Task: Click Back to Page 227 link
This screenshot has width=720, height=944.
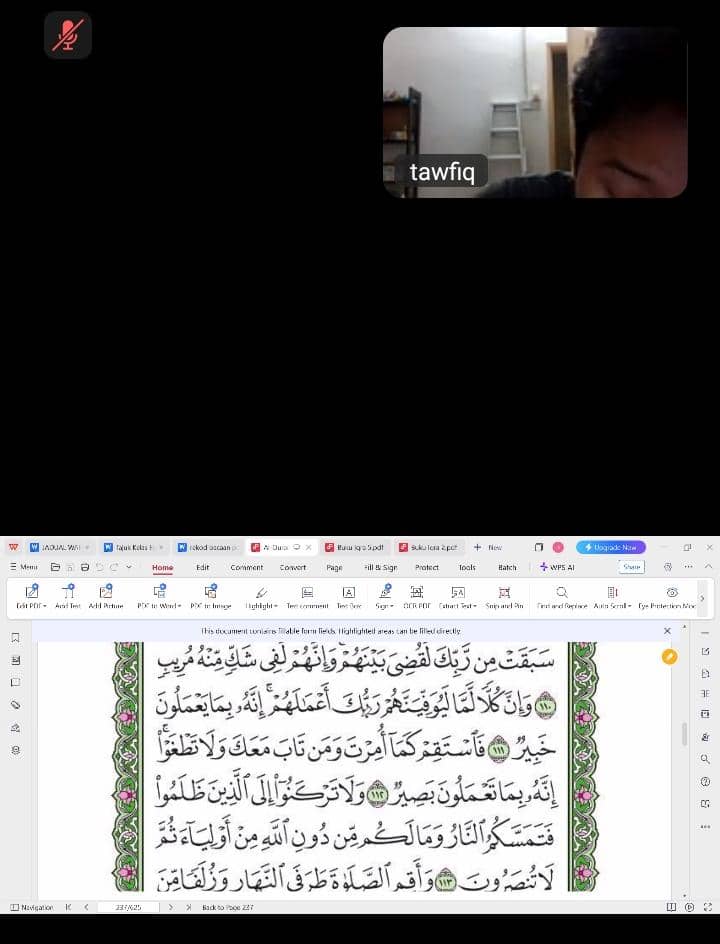Action: point(227,907)
